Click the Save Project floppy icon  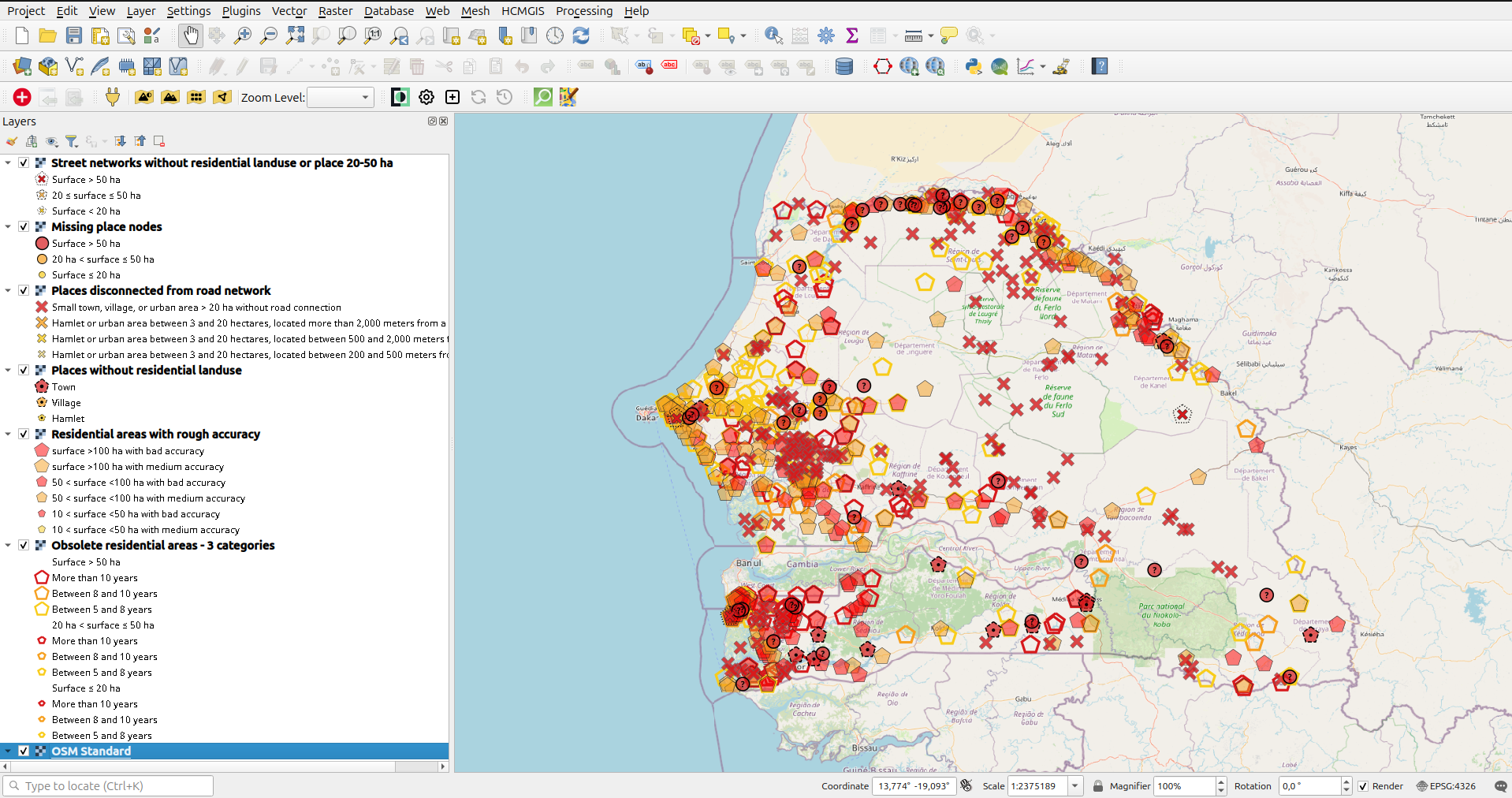coord(74,35)
